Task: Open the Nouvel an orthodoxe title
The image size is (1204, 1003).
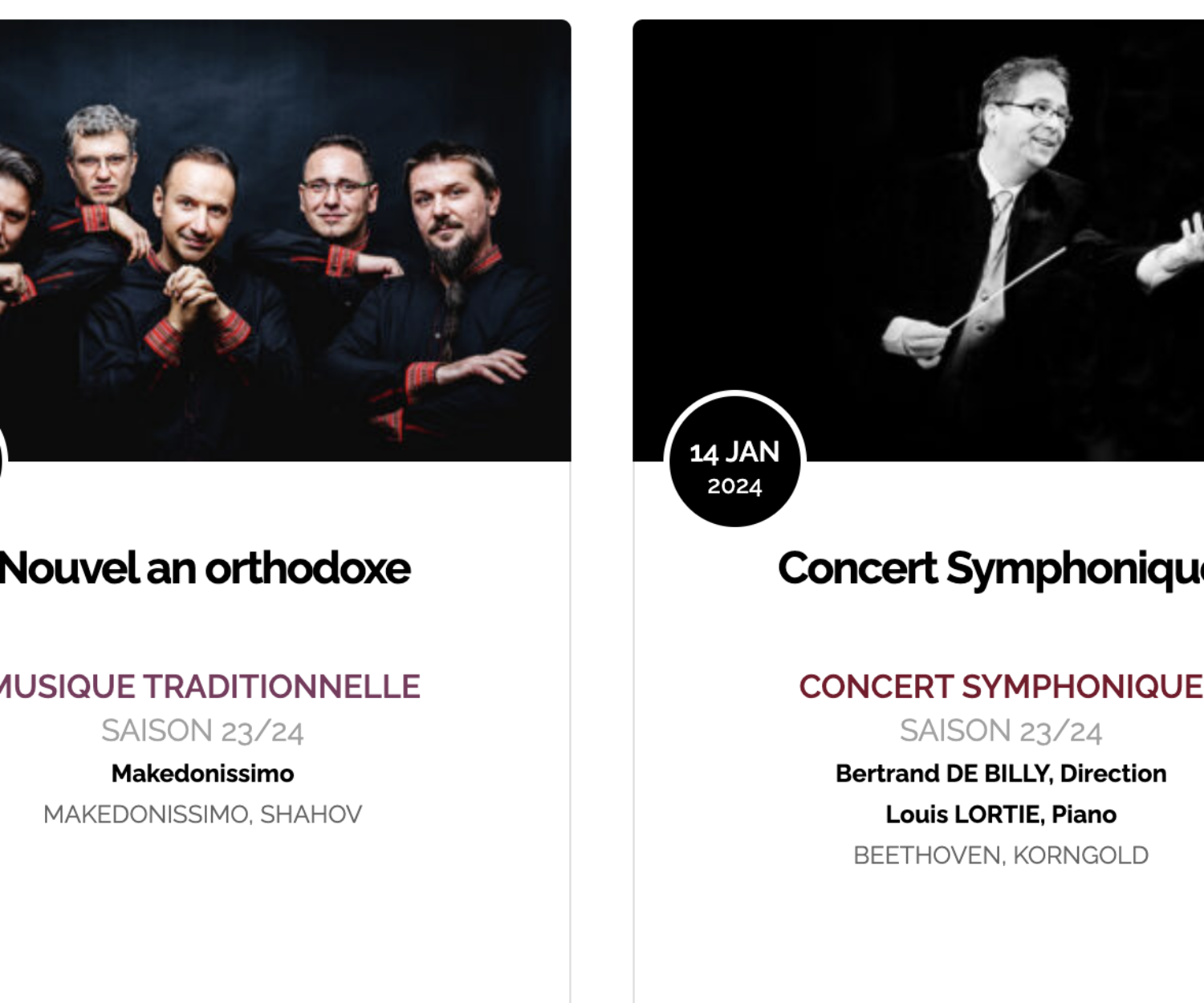Action: [x=205, y=568]
